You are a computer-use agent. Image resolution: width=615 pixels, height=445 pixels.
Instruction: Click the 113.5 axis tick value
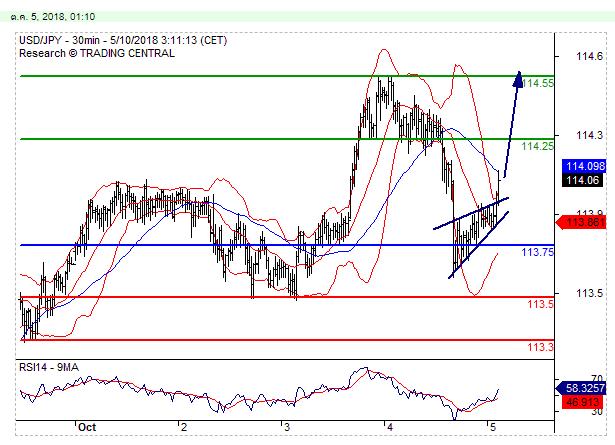[590, 293]
